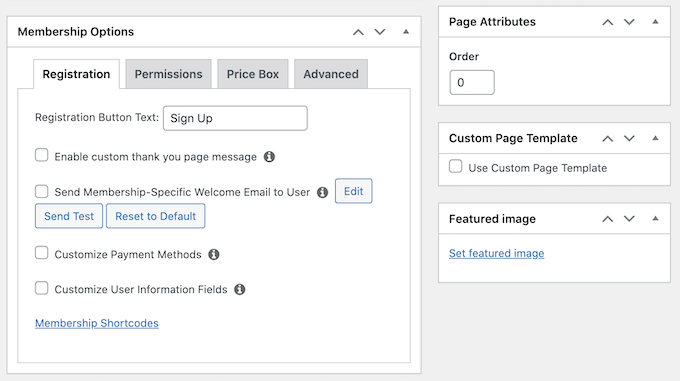
Task: Click the Page Attributes panel title
Action: click(x=492, y=22)
